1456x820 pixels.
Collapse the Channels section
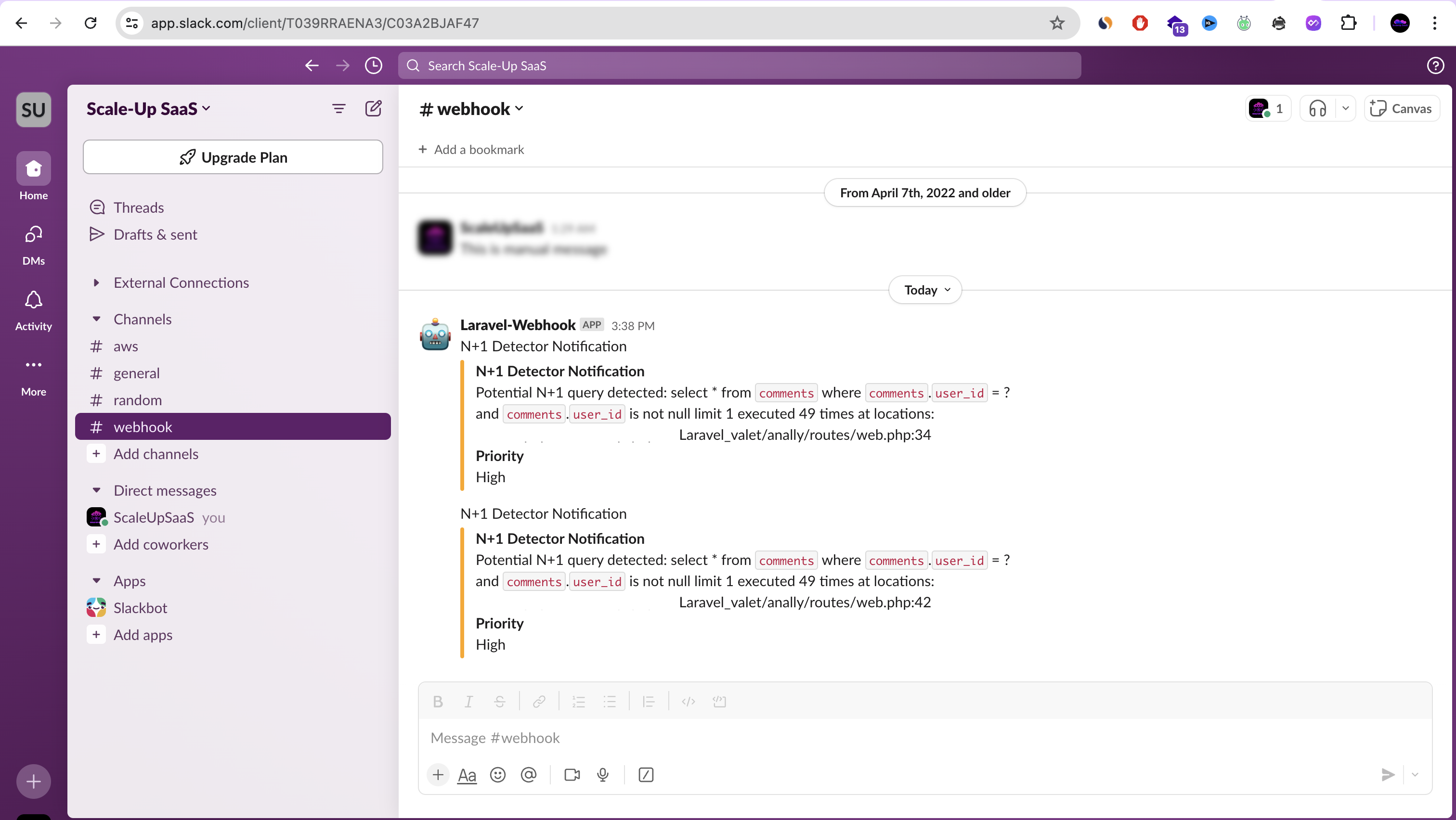pos(97,319)
